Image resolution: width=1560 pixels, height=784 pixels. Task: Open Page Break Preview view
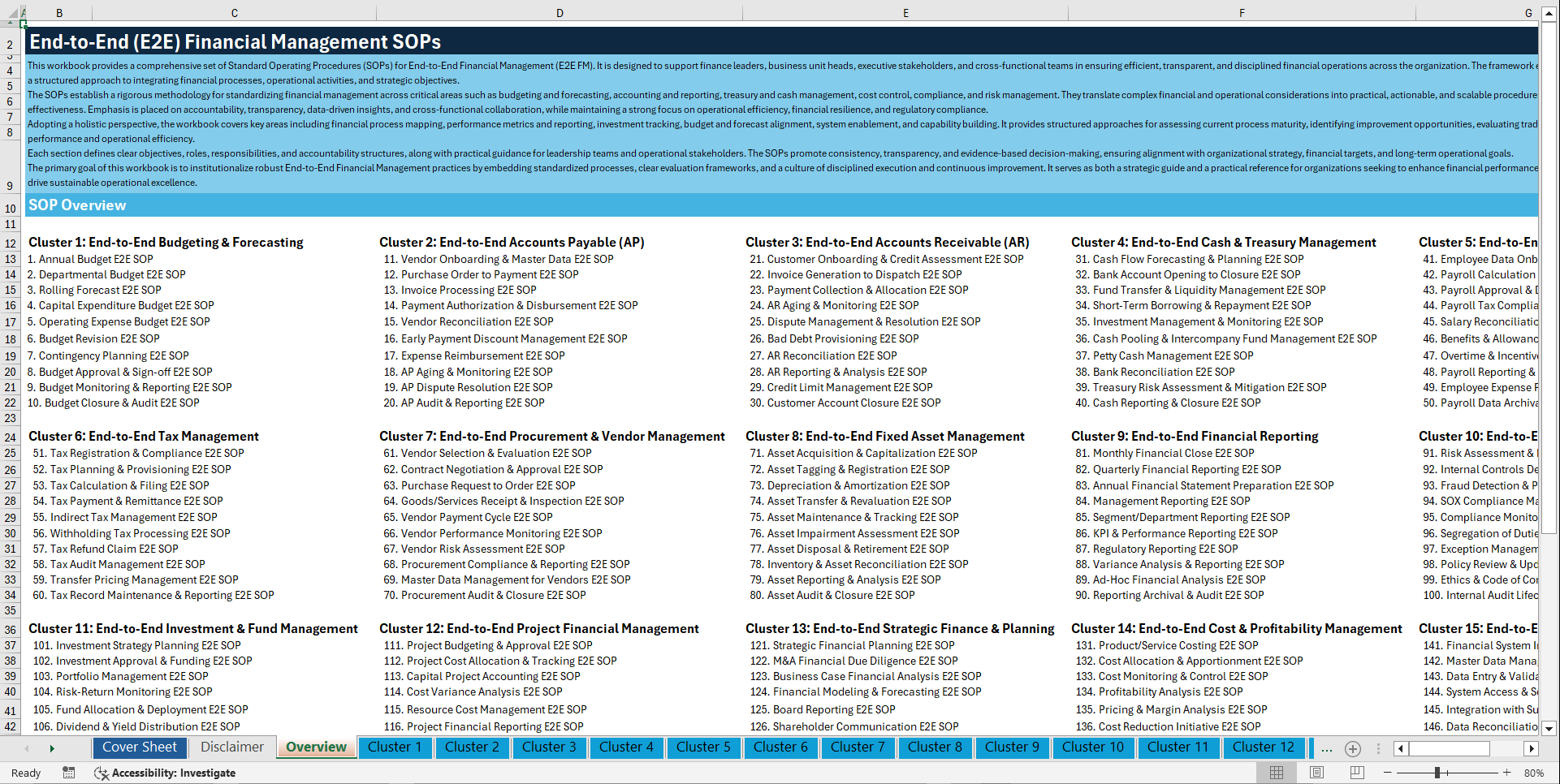(1358, 773)
